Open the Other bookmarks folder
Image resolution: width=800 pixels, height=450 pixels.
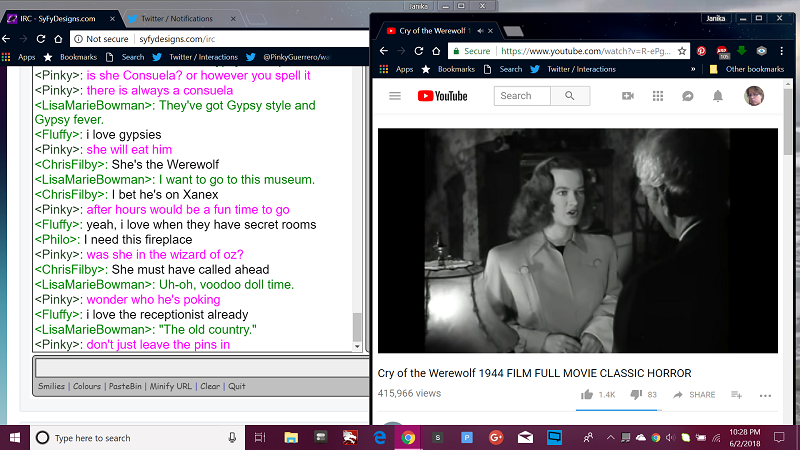tap(747, 69)
